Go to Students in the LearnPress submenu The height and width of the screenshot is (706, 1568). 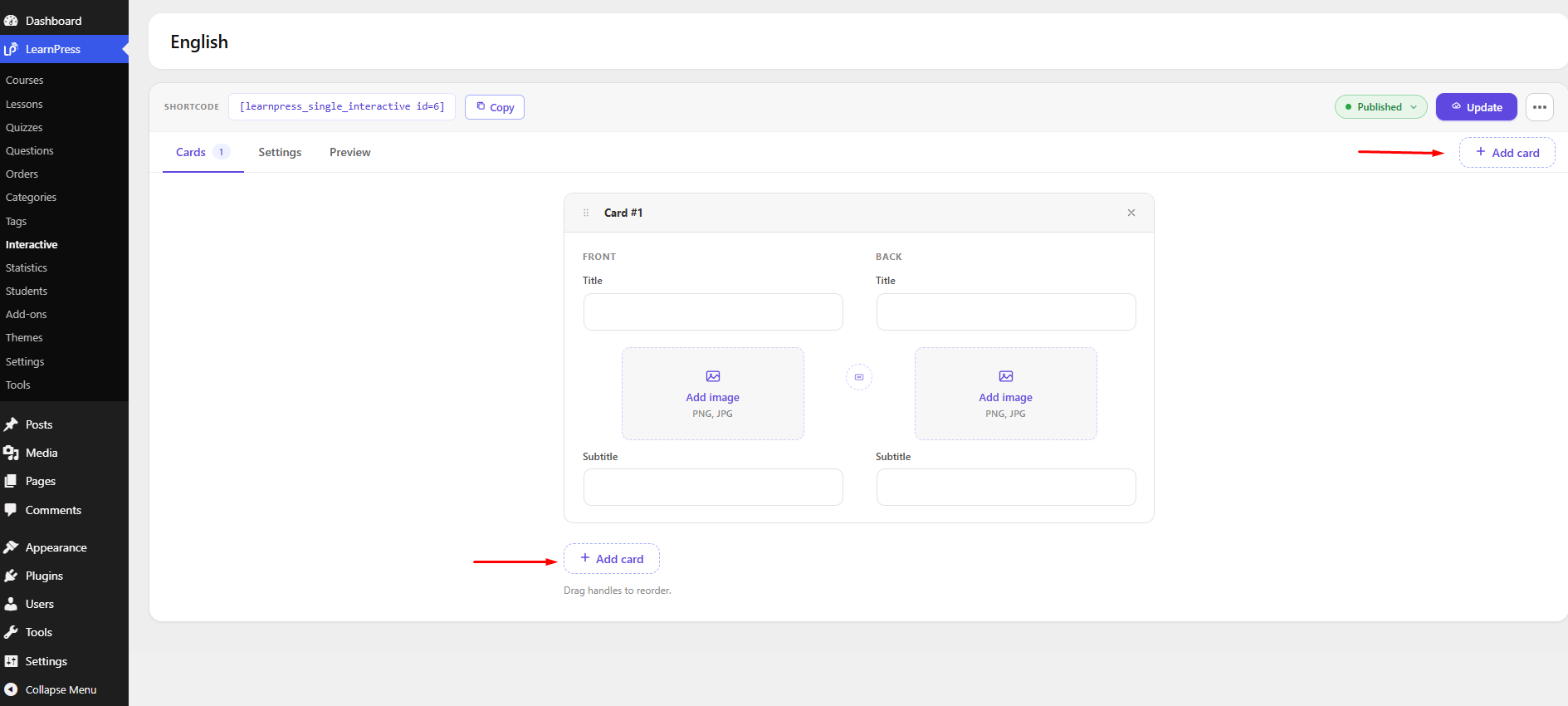pos(27,291)
